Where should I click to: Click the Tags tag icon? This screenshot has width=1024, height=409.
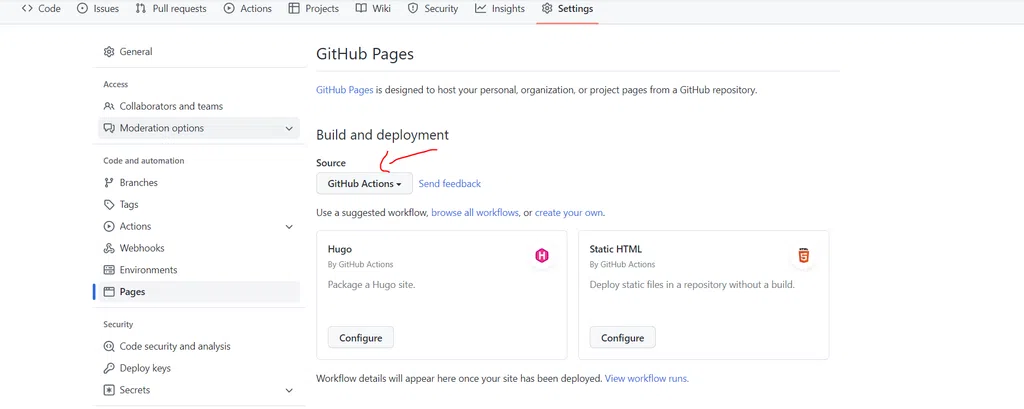point(109,204)
